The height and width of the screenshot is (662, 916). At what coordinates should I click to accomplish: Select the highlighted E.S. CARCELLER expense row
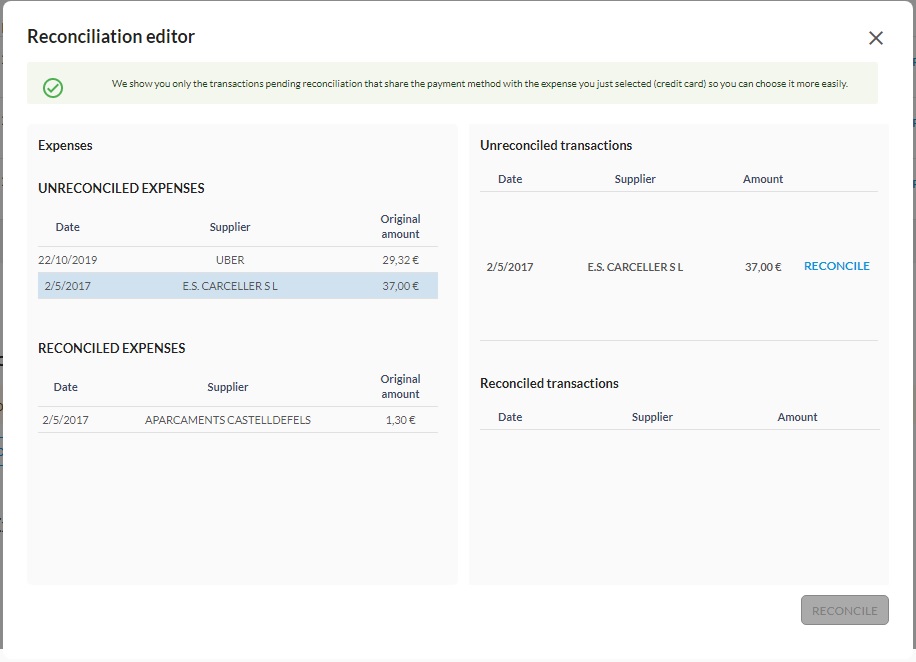[x=230, y=286]
